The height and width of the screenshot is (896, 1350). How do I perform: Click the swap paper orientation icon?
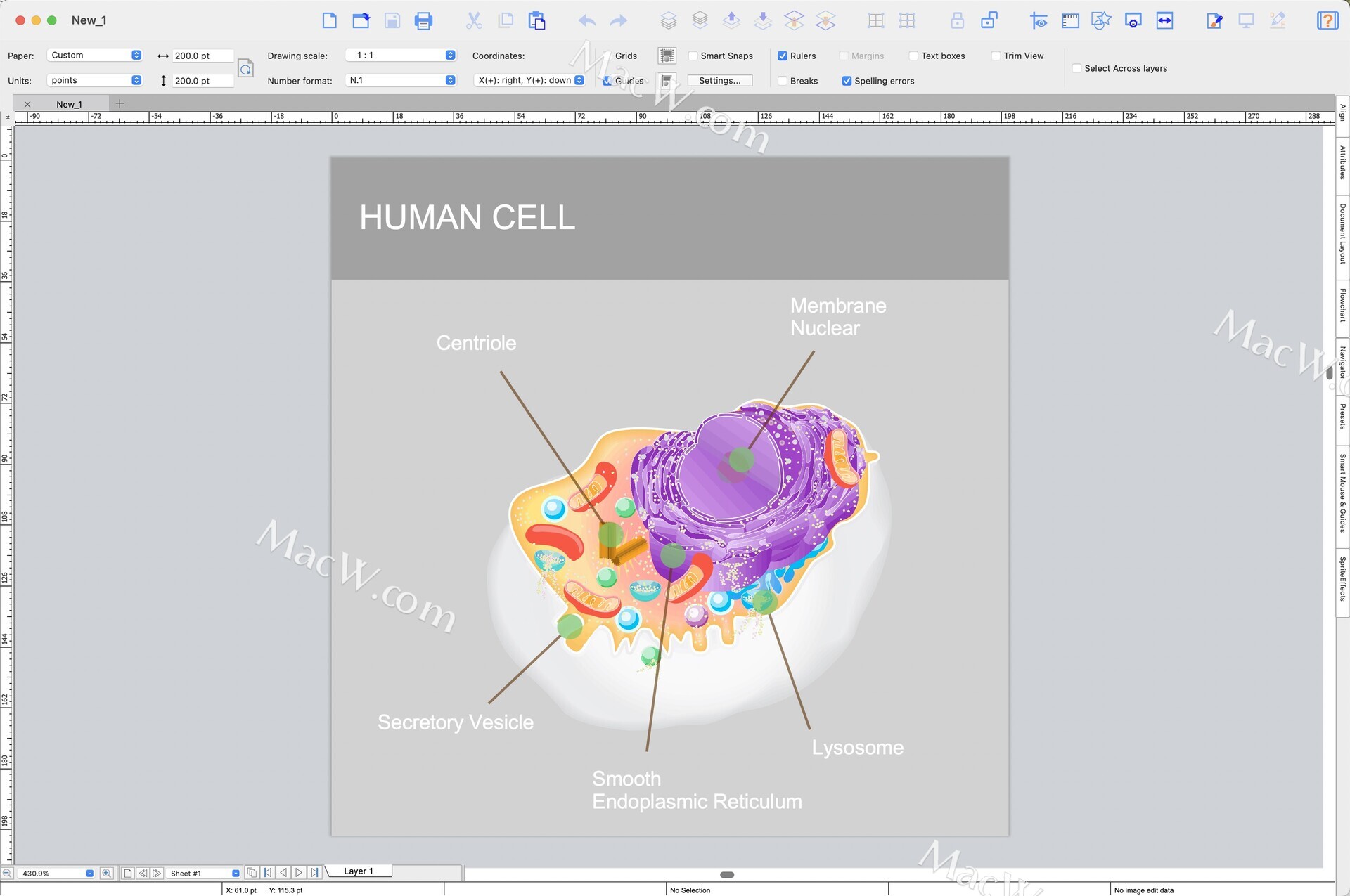point(245,68)
